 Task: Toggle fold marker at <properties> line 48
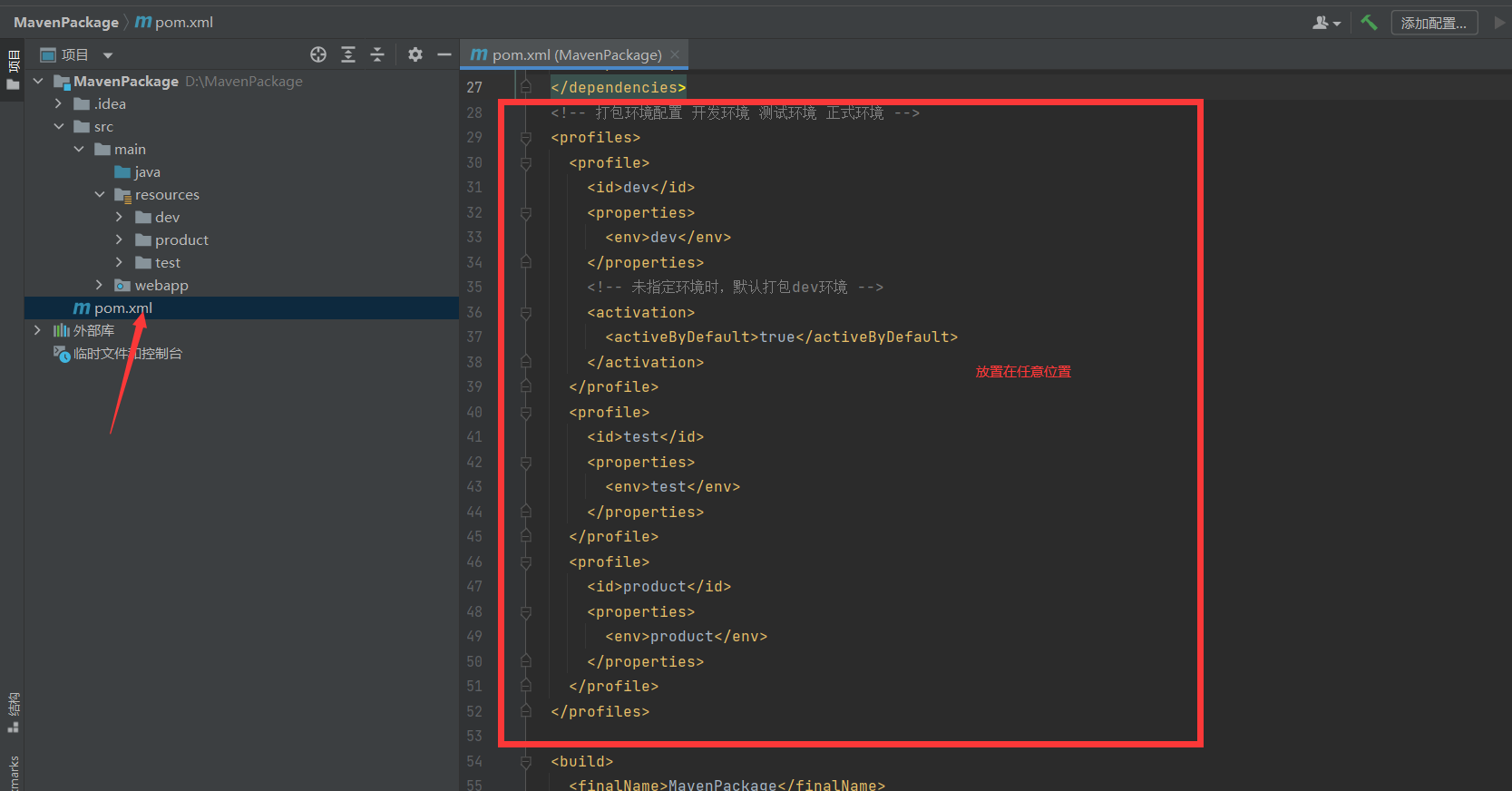coord(525,612)
